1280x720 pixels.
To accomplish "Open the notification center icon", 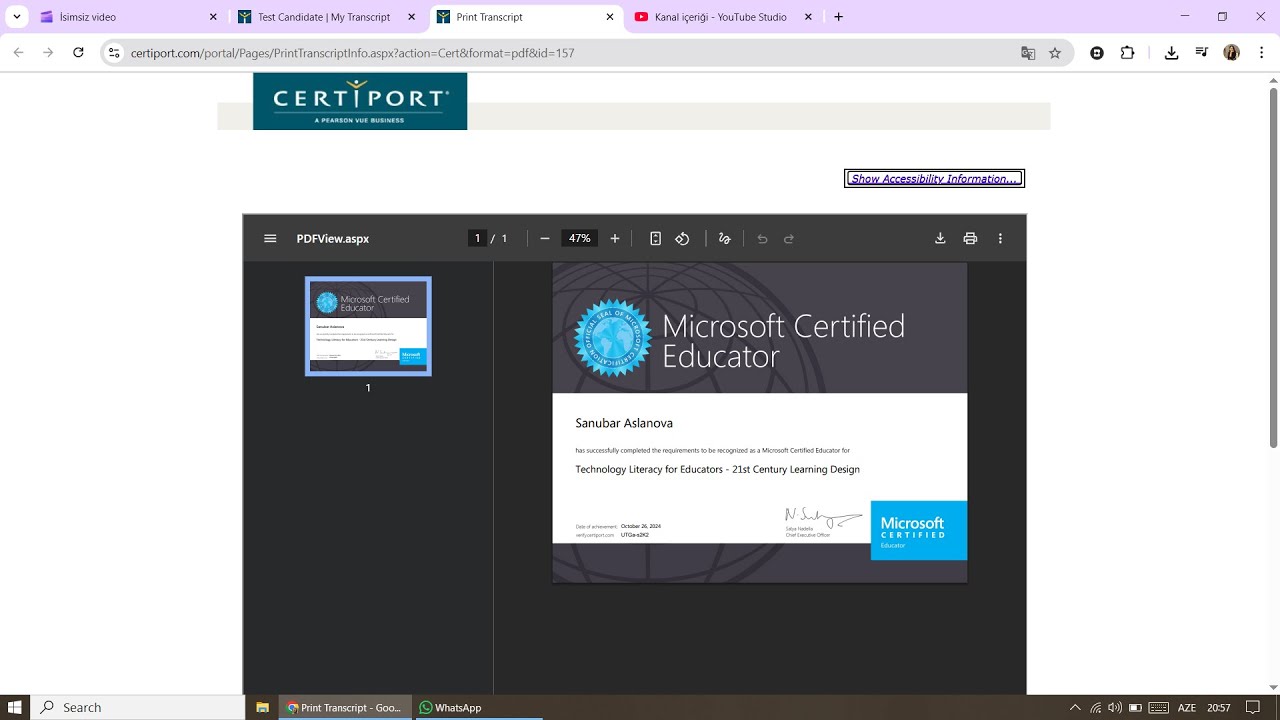I will tap(1253, 708).
